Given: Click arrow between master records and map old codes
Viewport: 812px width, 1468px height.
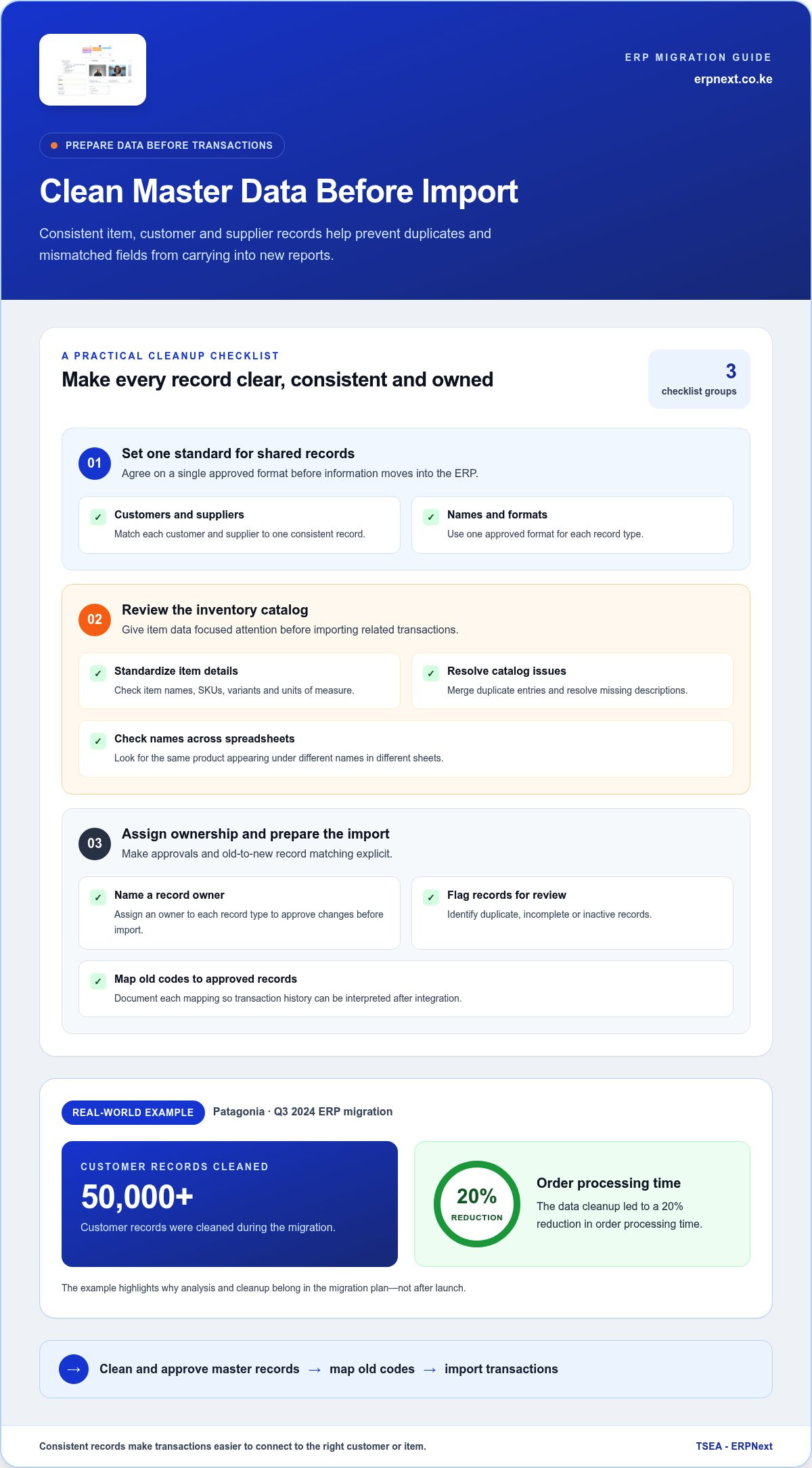Looking at the screenshot, I should tap(315, 1370).
